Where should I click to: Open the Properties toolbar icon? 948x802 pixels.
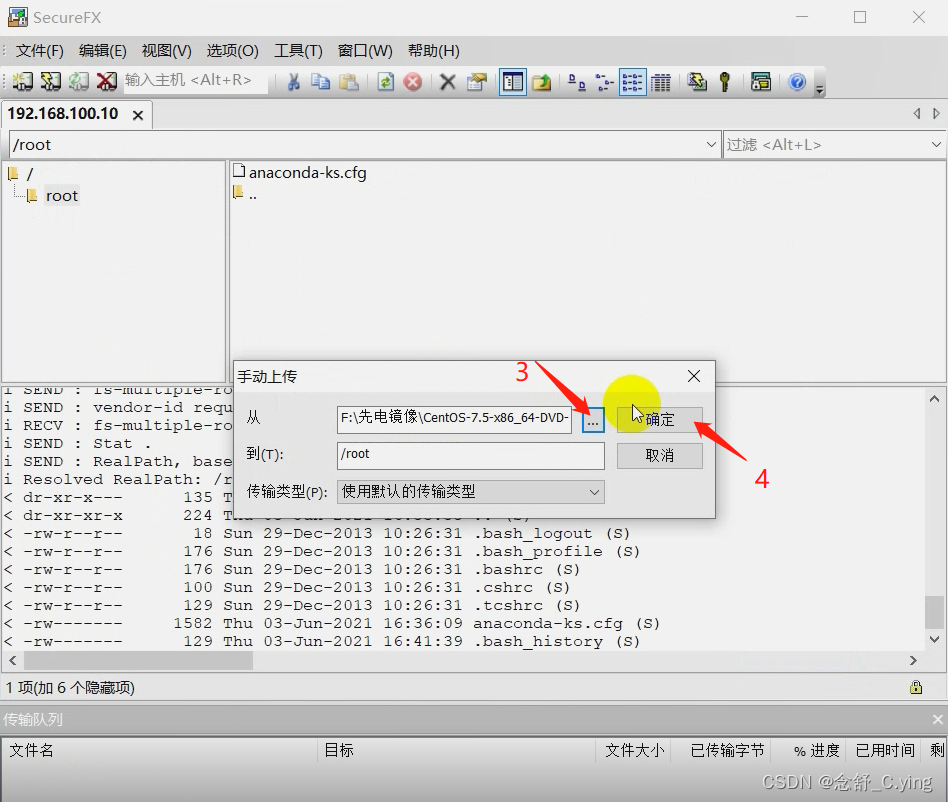point(477,82)
